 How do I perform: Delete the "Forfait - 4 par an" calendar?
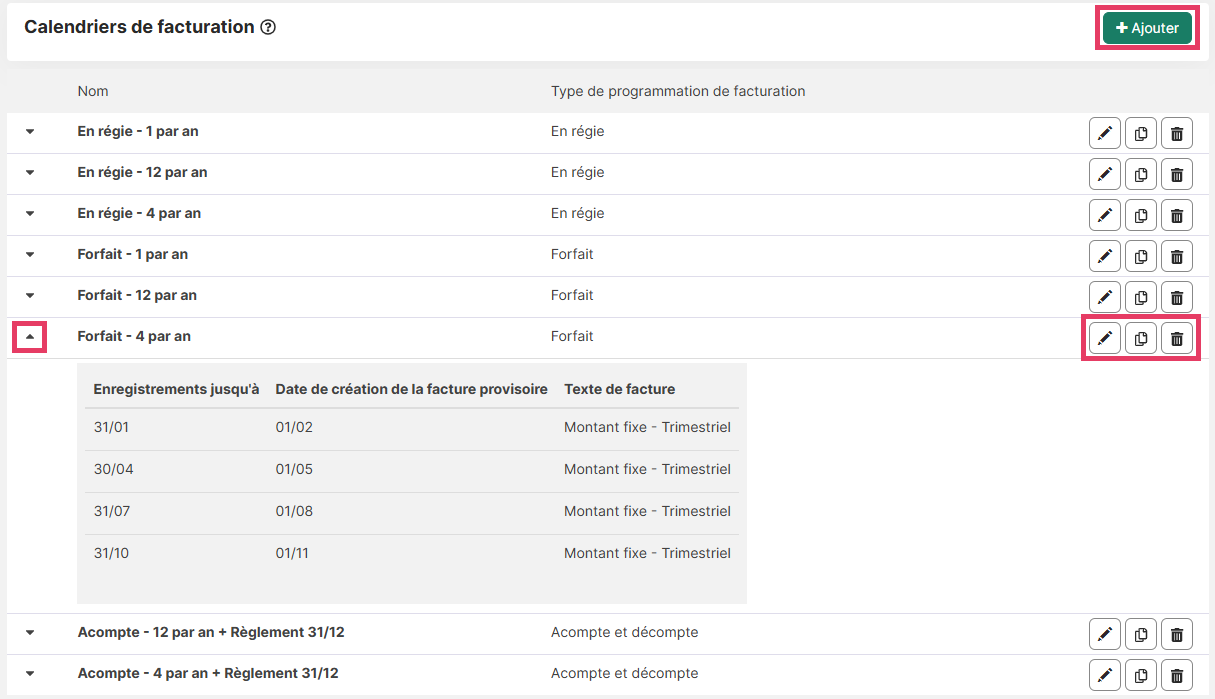coord(1176,338)
